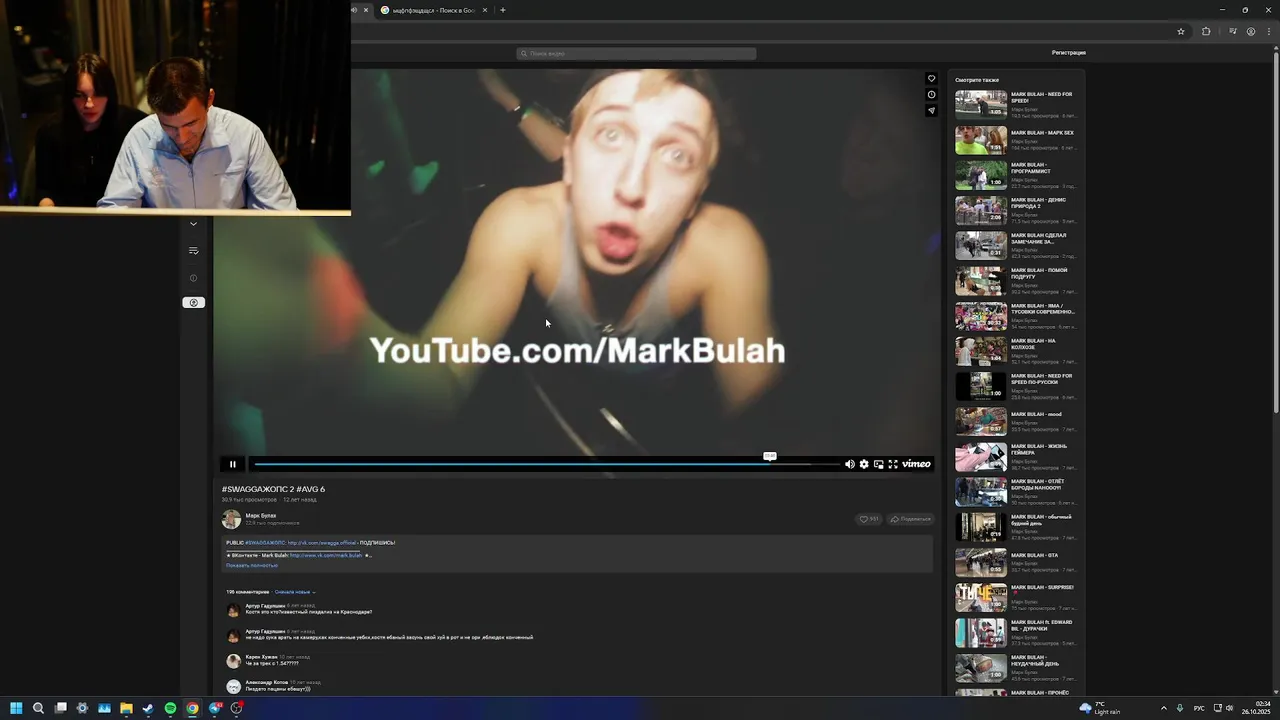
Task: Collapse sidebar with the chevron-down icon
Action: click(x=194, y=224)
